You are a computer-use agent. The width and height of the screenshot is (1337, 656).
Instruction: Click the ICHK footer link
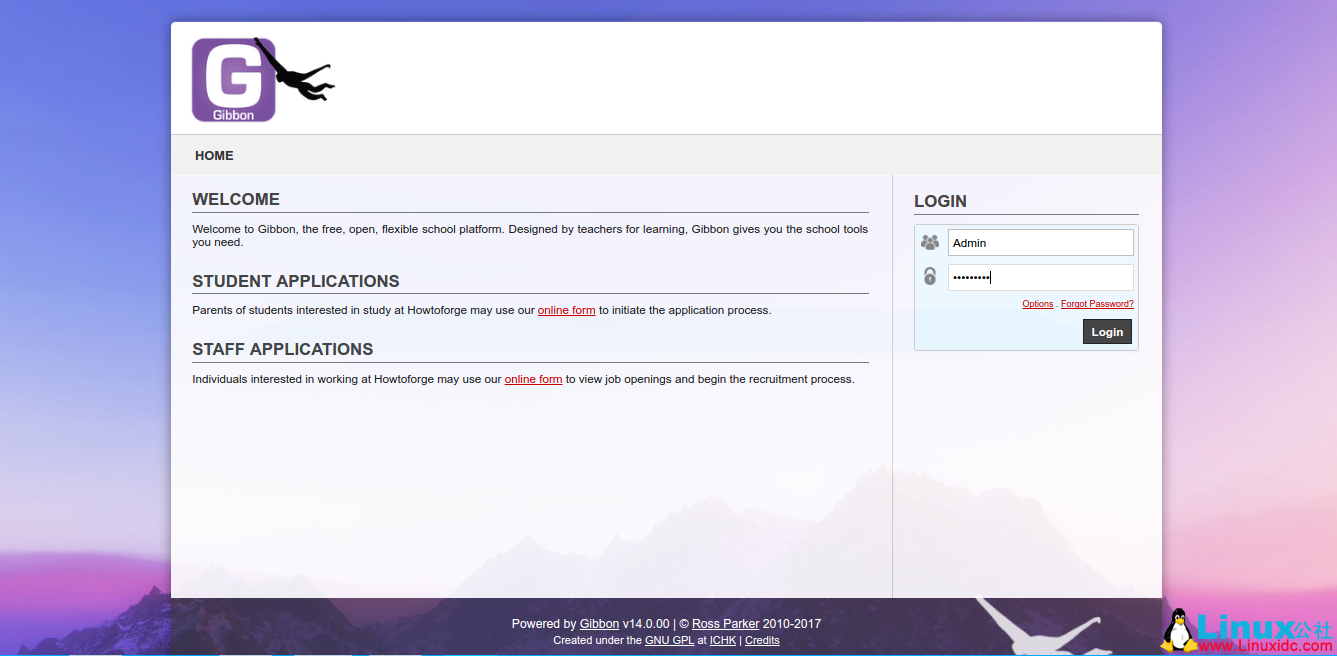click(722, 640)
